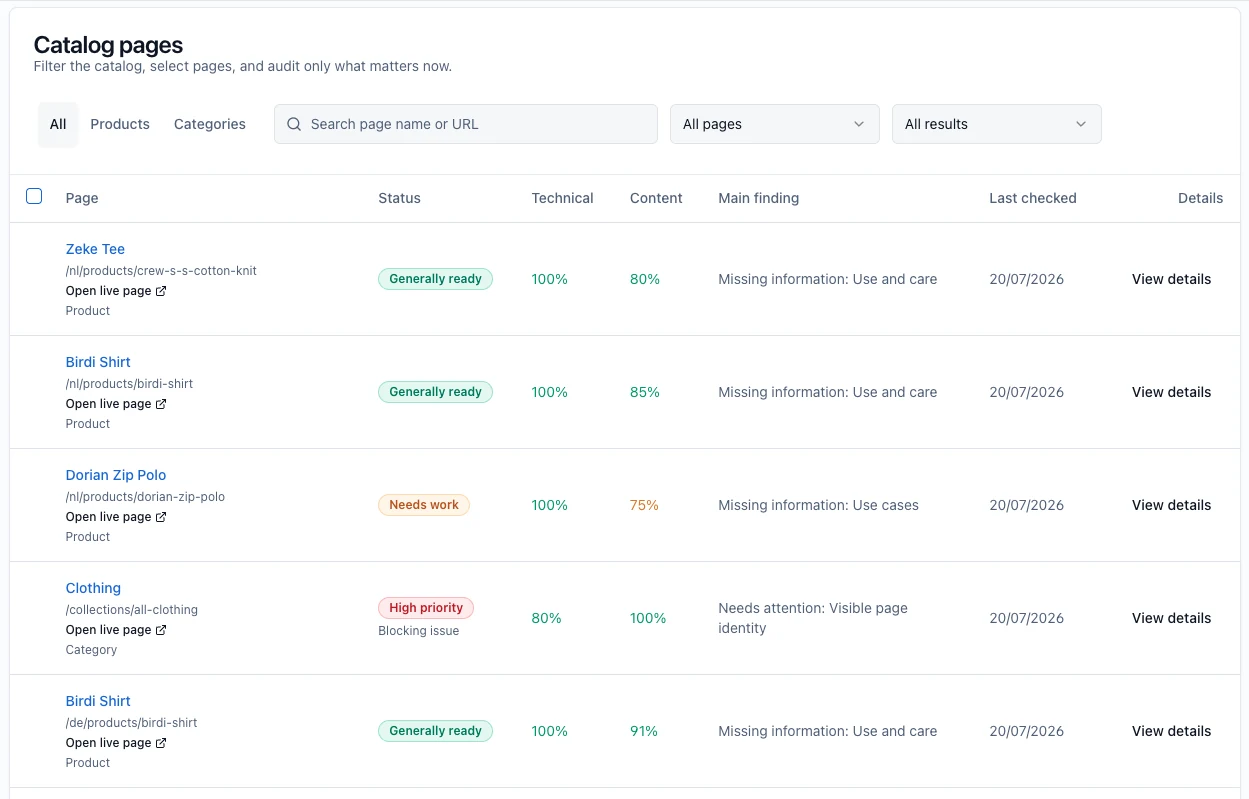The height and width of the screenshot is (799, 1249).
Task: Focus the Search page name or URL field
Action: [466, 124]
